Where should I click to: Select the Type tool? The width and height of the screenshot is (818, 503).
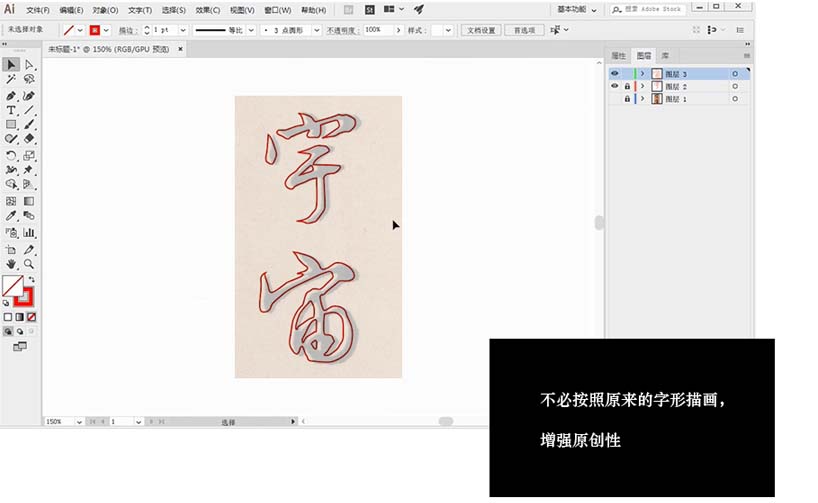click(11, 110)
